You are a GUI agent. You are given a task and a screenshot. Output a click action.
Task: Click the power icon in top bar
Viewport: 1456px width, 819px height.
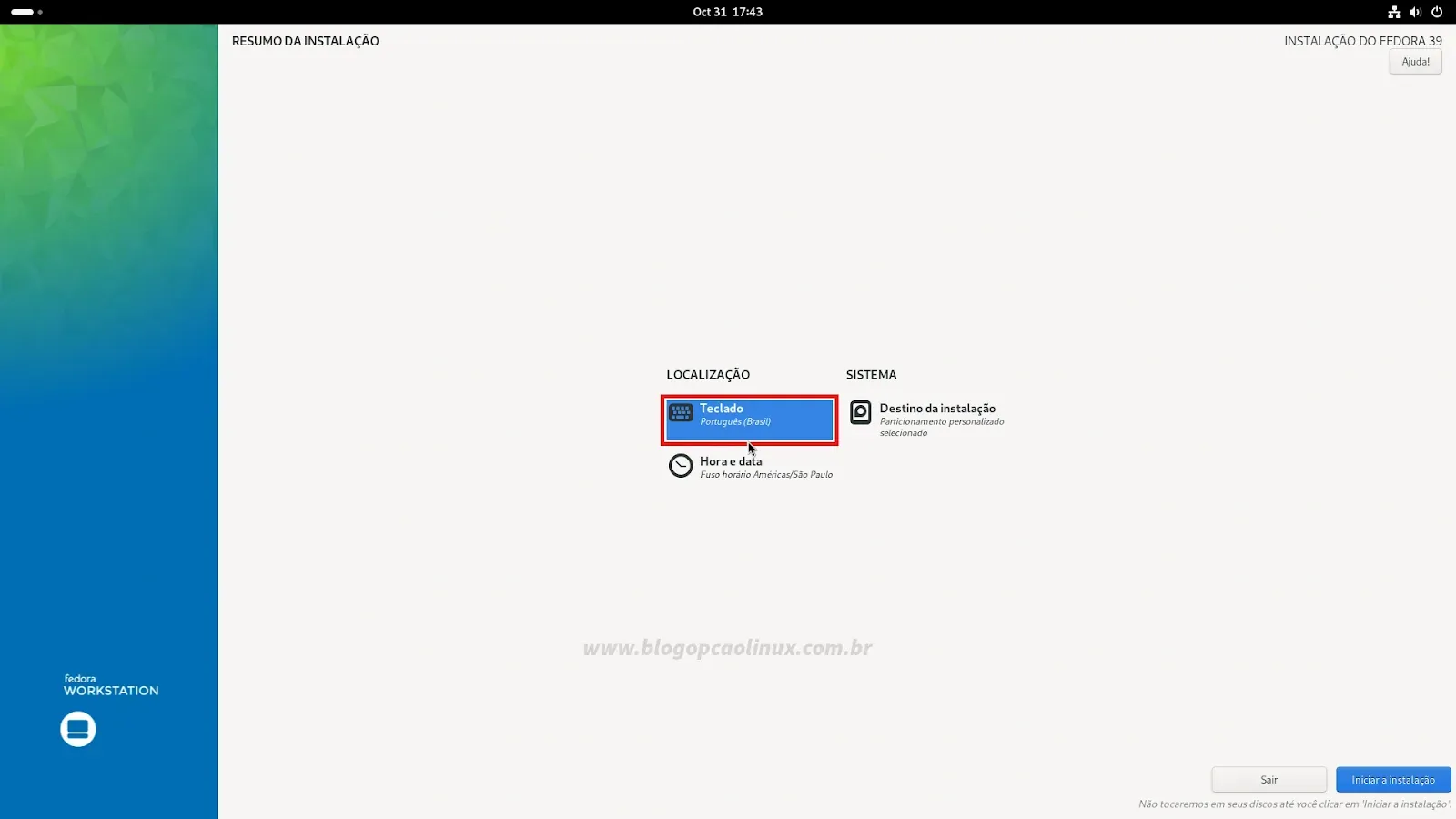1437,12
